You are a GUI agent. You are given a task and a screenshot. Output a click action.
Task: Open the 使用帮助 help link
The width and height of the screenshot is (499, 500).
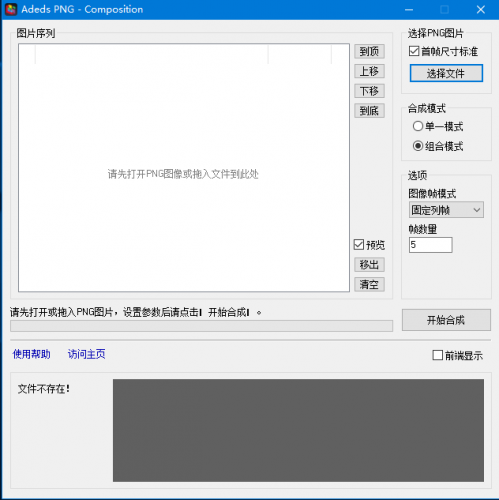point(31,354)
